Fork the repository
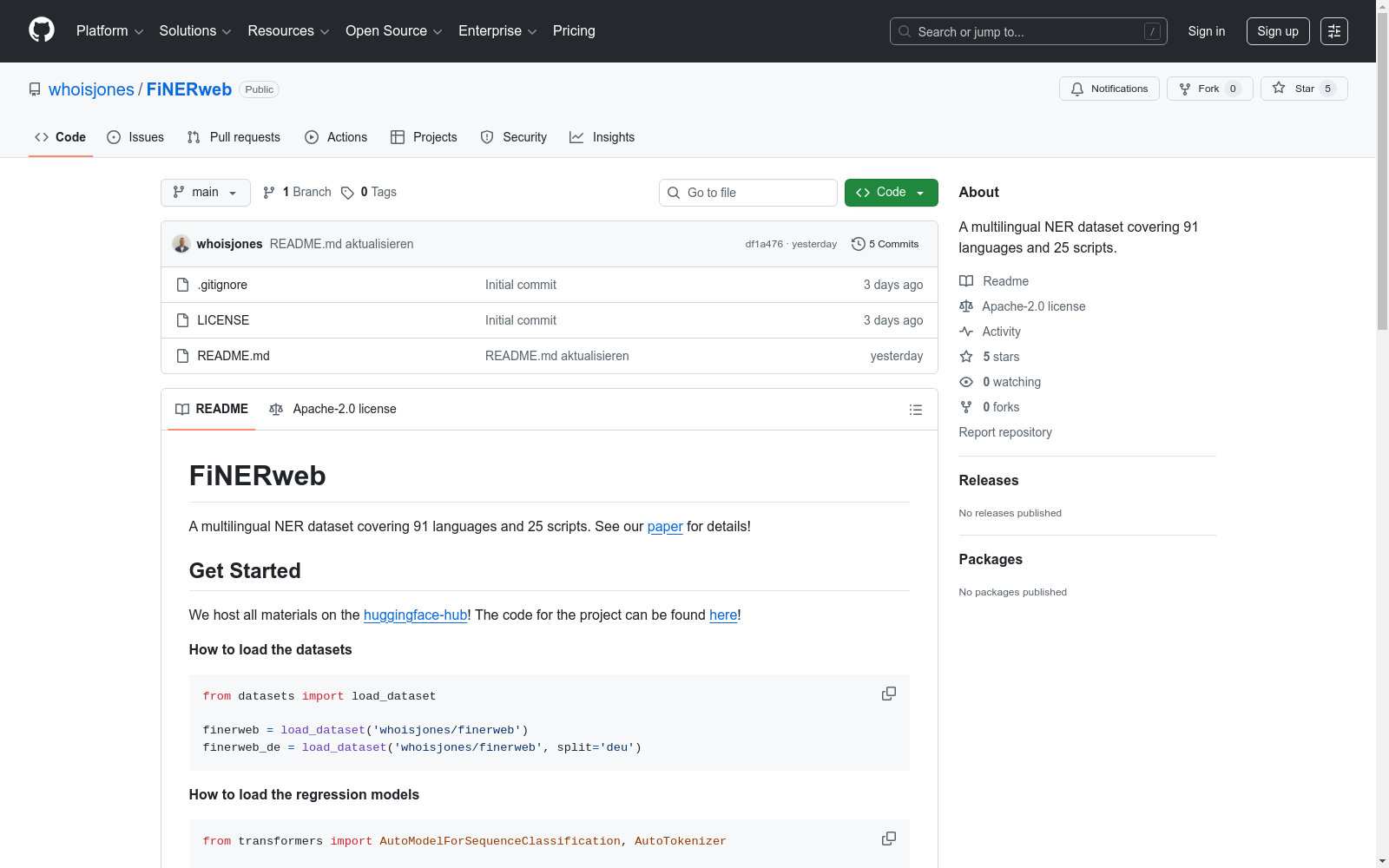Image resolution: width=1389 pixels, height=868 pixels. coord(1210,89)
